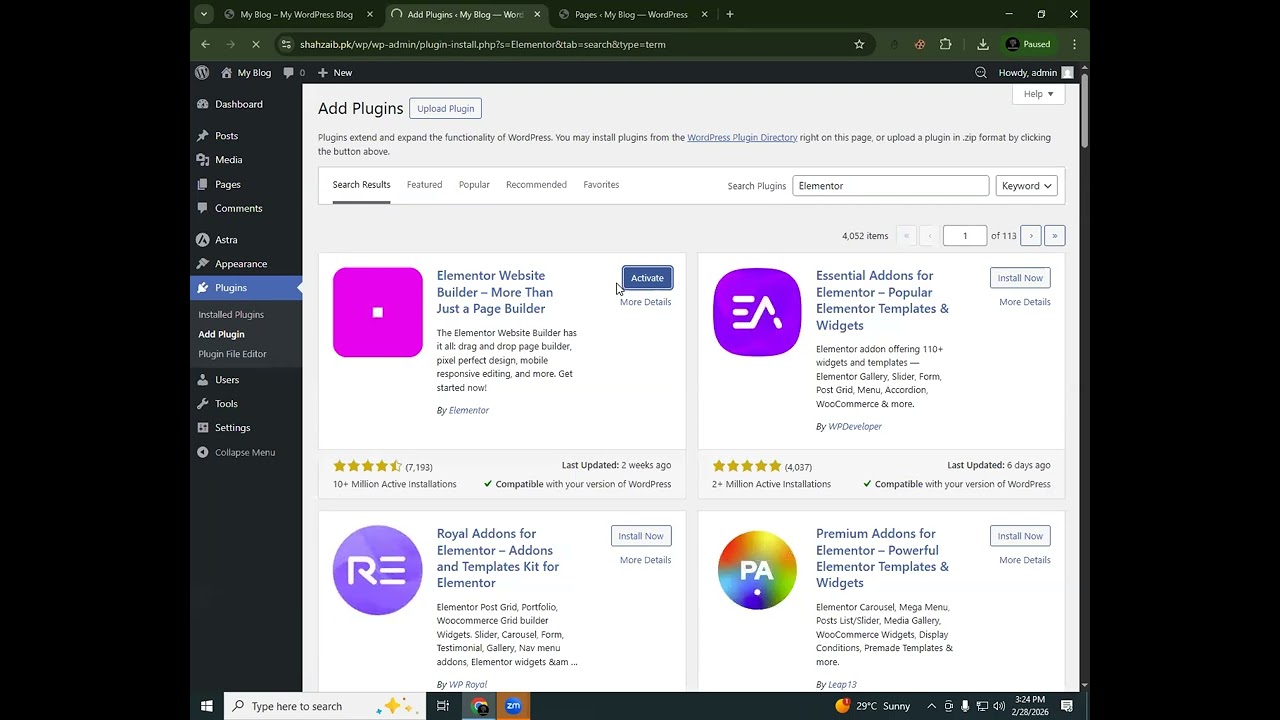The image size is (1280, 720).
Task: Go to next page of plugin results
Action: click(1031, 236)
